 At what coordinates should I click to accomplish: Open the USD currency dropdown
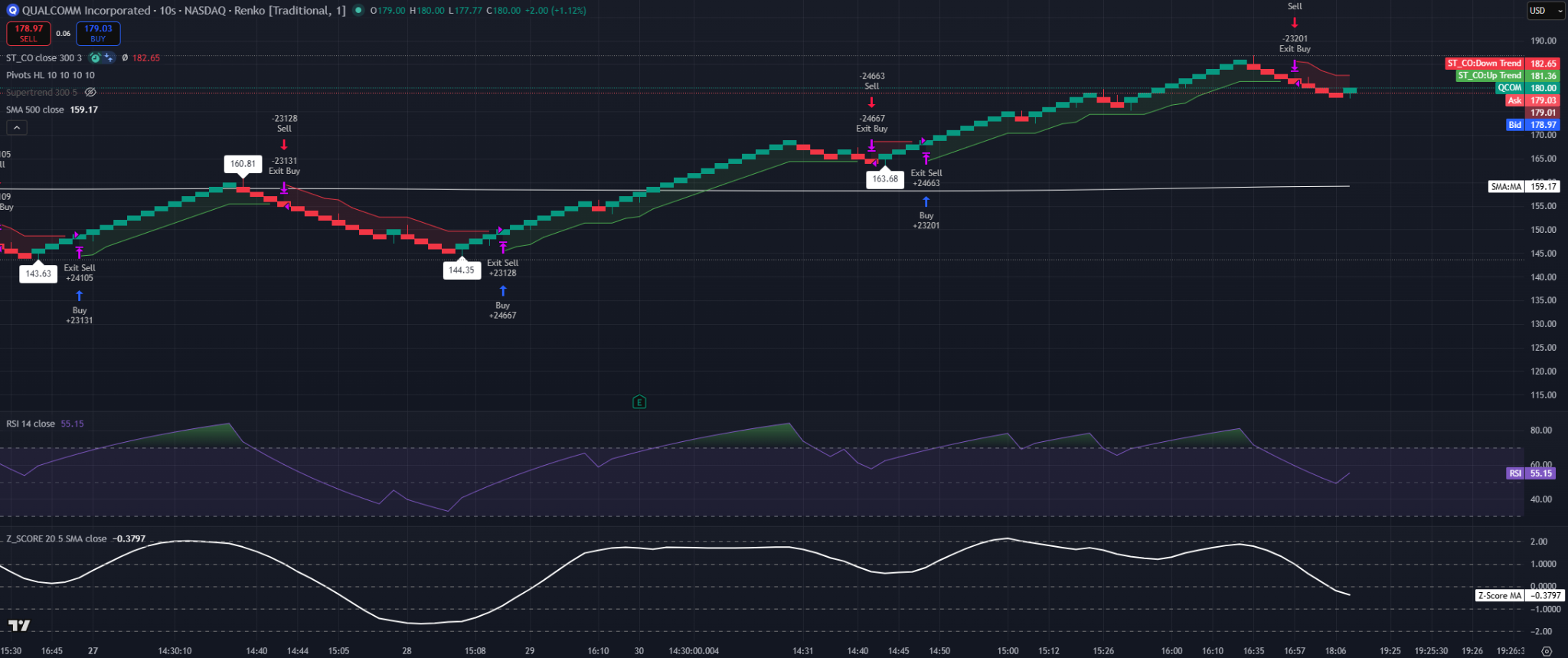(1547, 11)
